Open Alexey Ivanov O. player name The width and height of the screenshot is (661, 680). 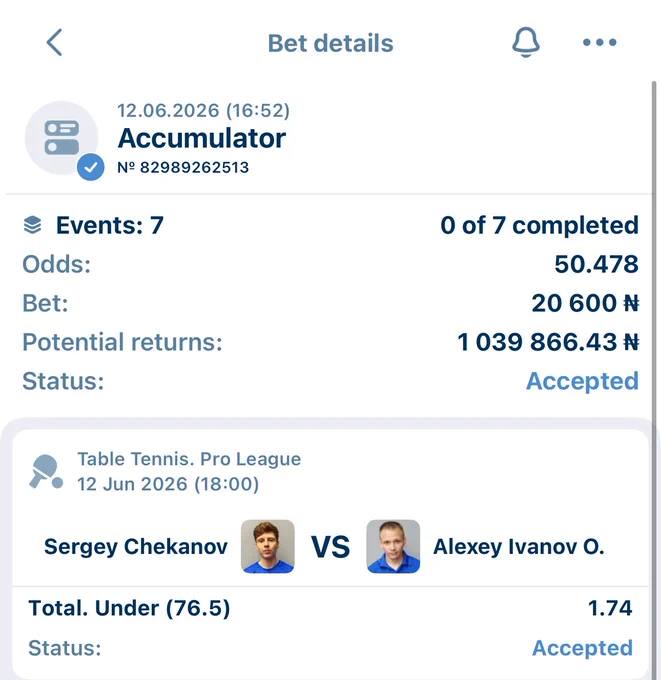coord(518,546)
